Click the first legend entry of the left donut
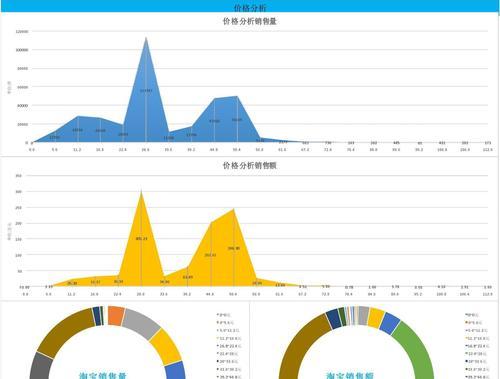This screenshot has height=379, width=500. (x=224, y=315)
